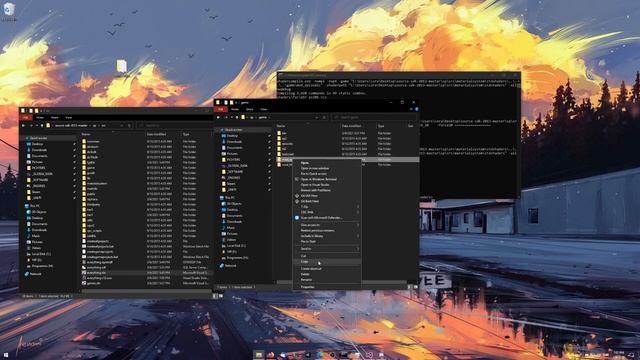
Task: Go back in the src Explorer window
Action: coord(24,125)
